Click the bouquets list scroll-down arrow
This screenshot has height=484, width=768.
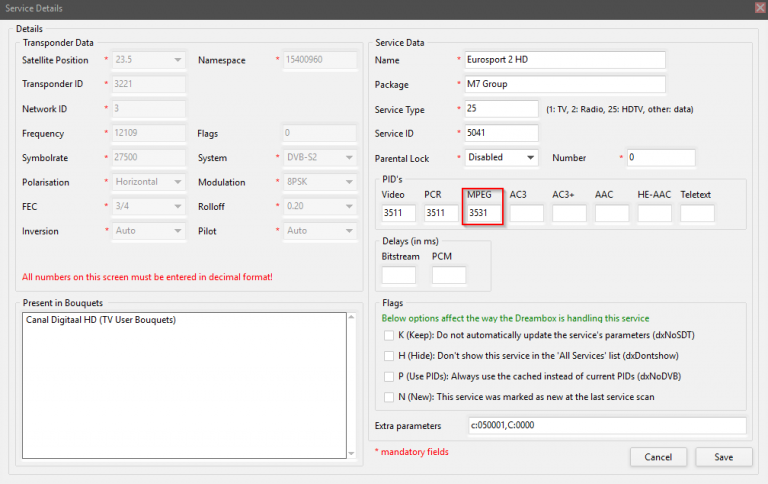pyautogui.click(x=351, y=454)
